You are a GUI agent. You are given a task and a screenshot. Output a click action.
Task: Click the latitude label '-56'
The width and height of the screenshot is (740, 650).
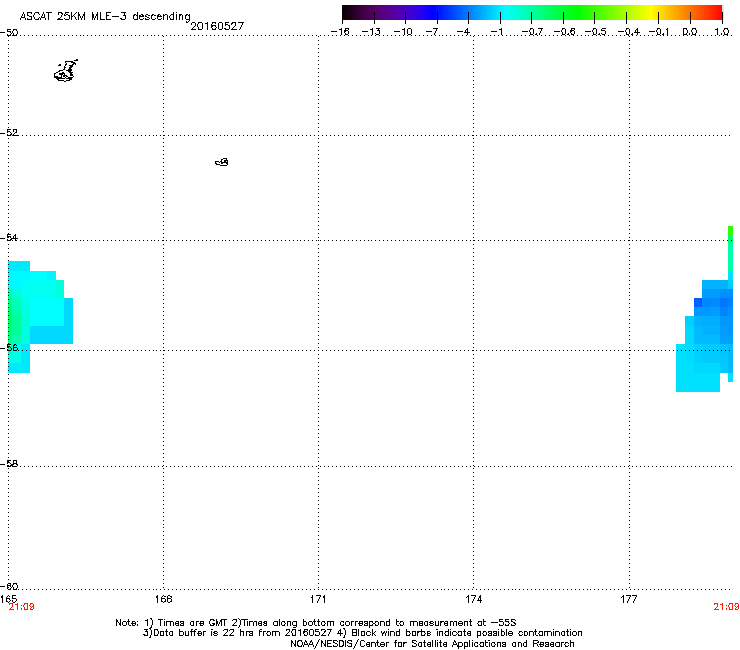coord(9,347)
